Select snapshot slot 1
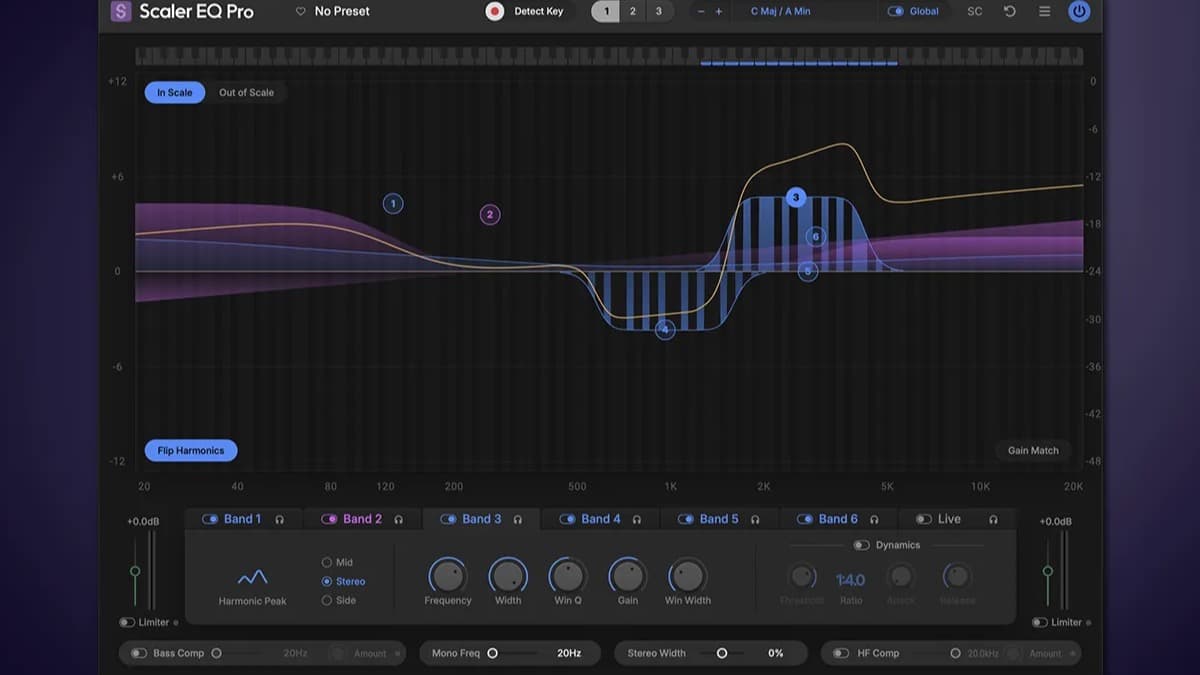The width and height of the screenshot is (1200, 675). pos(605,11)
